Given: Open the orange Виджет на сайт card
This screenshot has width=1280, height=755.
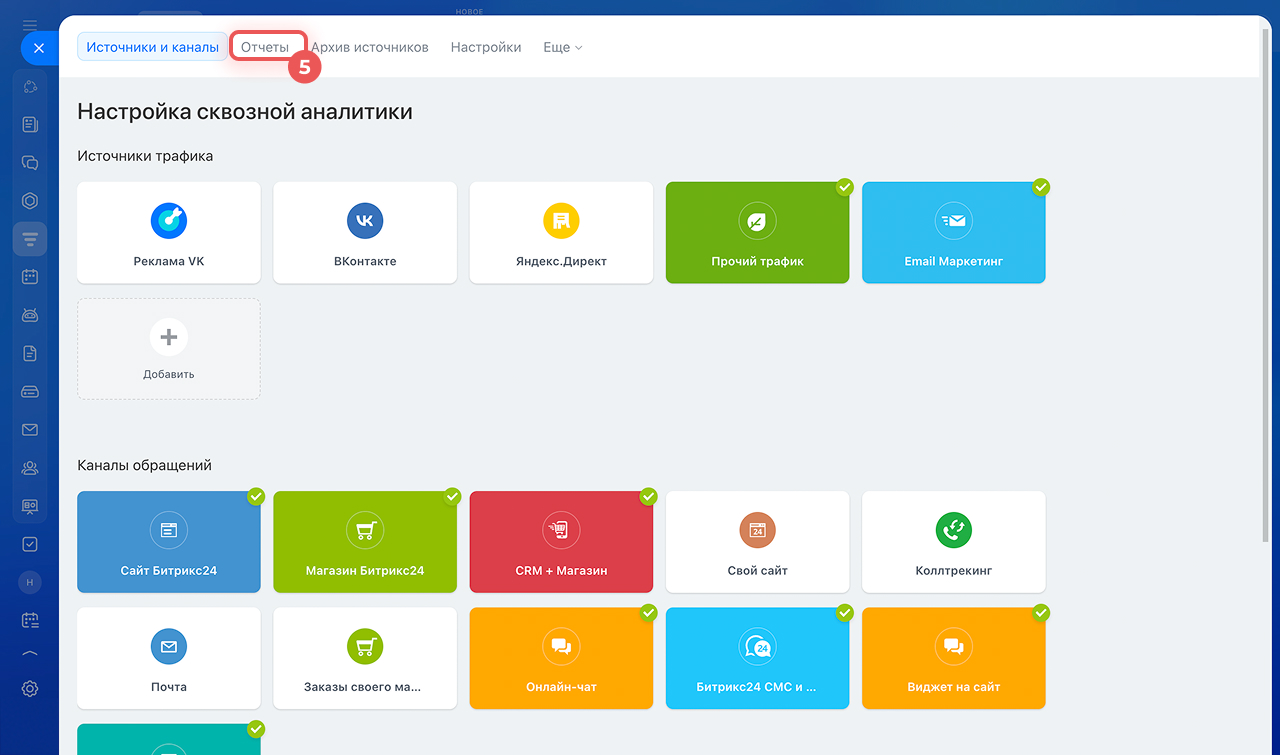Looking at the screenshot, I should [953, 658].
